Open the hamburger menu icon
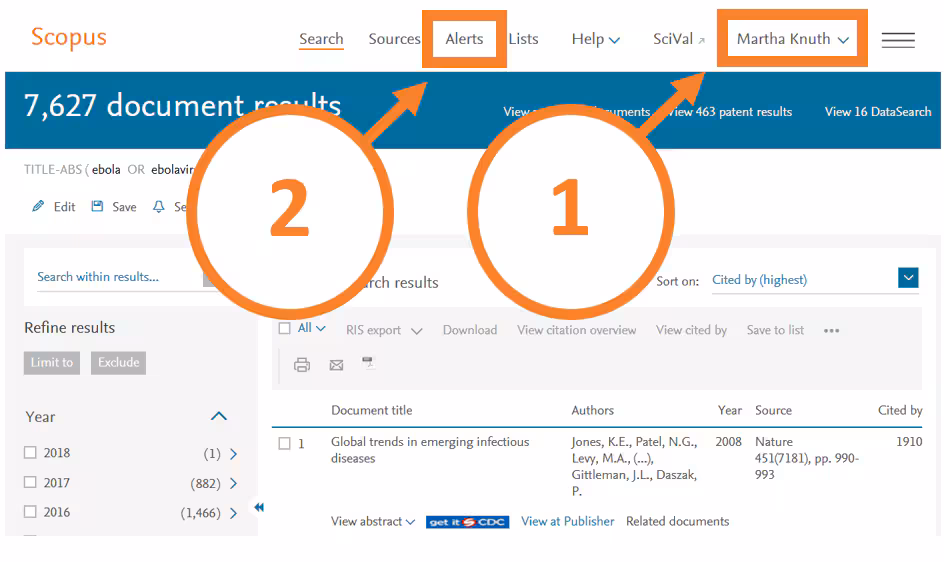 (x=898, y=40)
